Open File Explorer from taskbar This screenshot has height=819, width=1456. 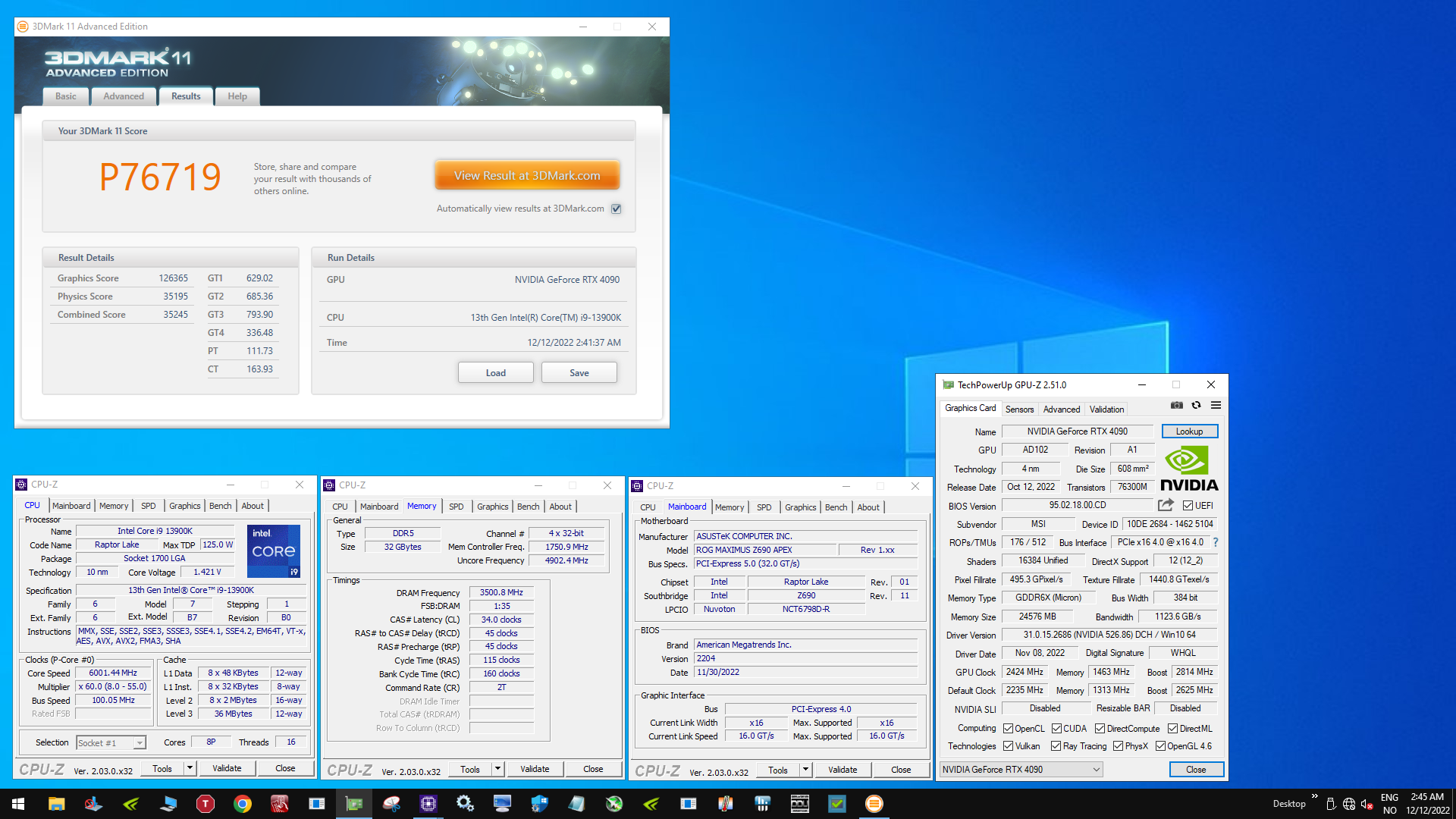pos(56,804)
